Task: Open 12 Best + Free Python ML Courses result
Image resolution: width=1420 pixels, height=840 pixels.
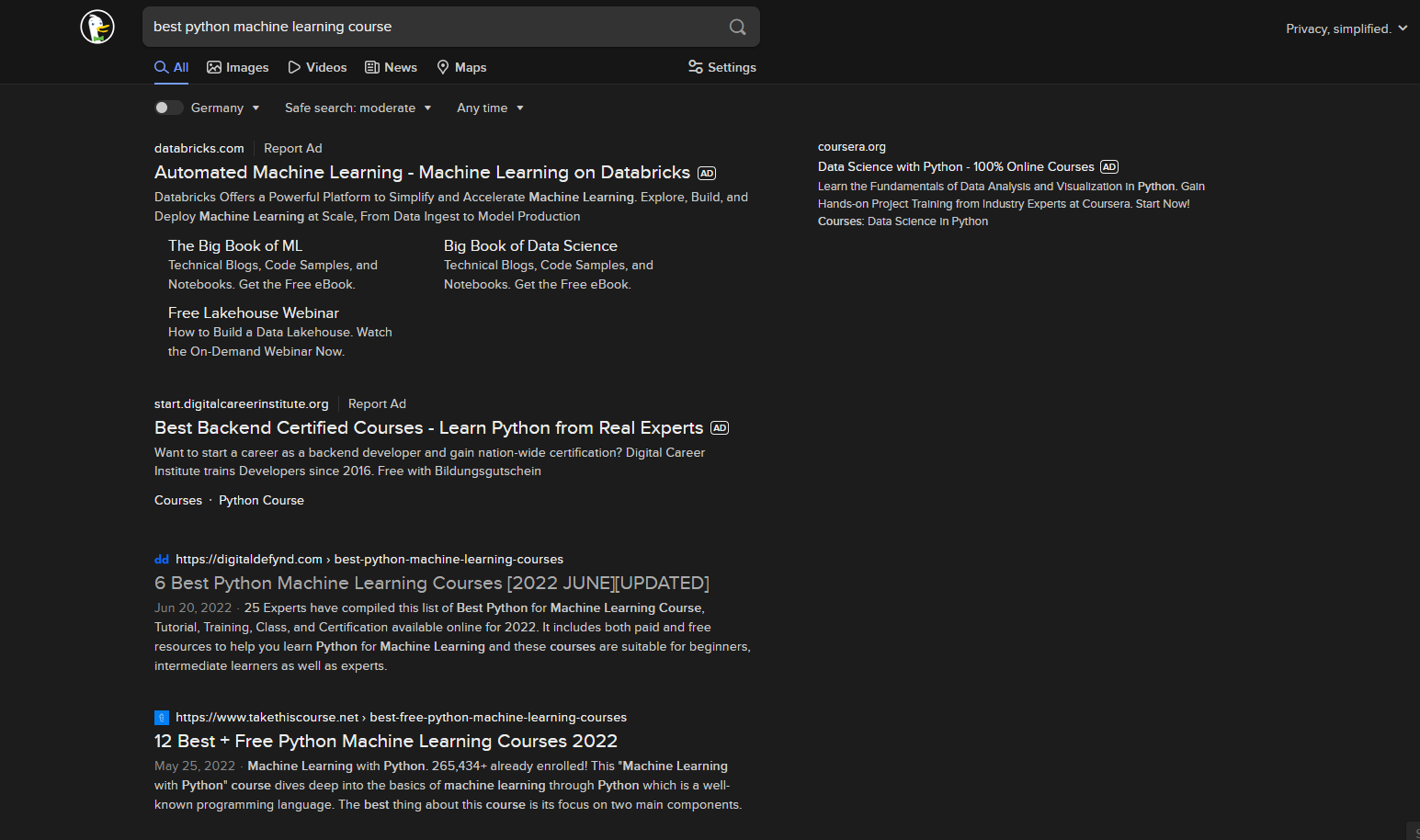Action: click(x=386, y=742)
